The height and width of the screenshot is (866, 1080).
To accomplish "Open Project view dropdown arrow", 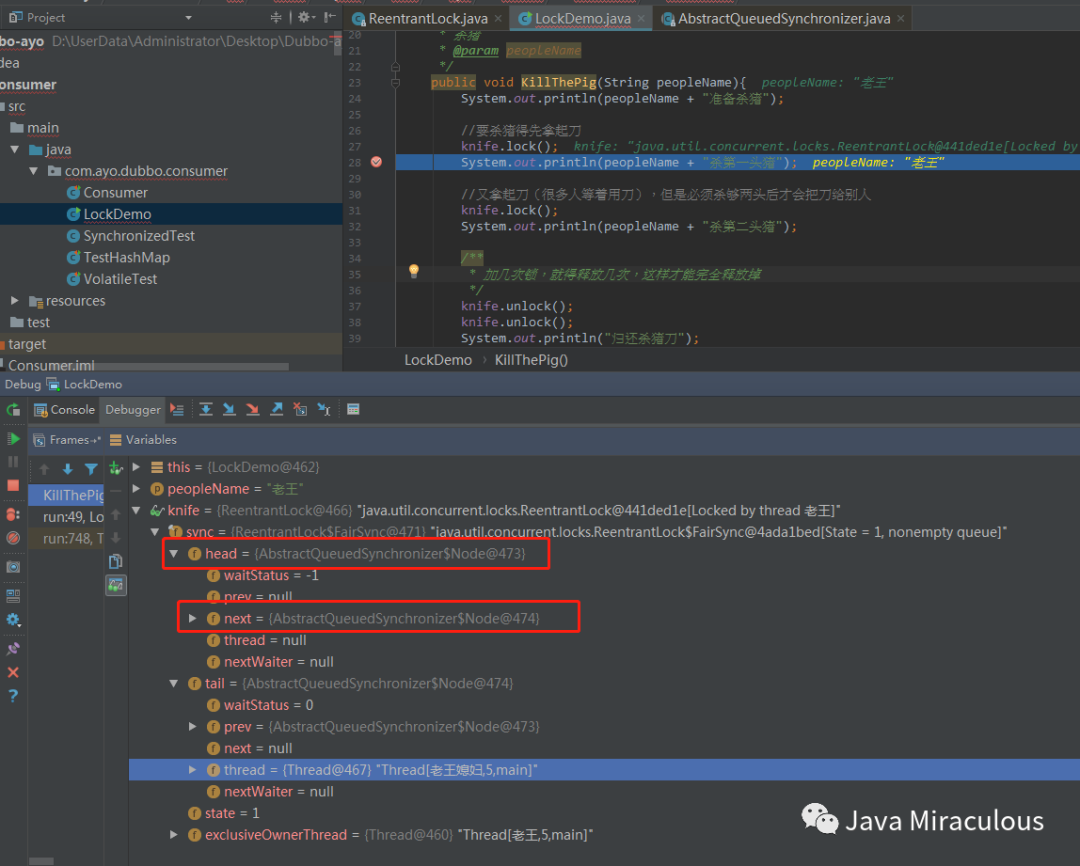I will [189, 18].
